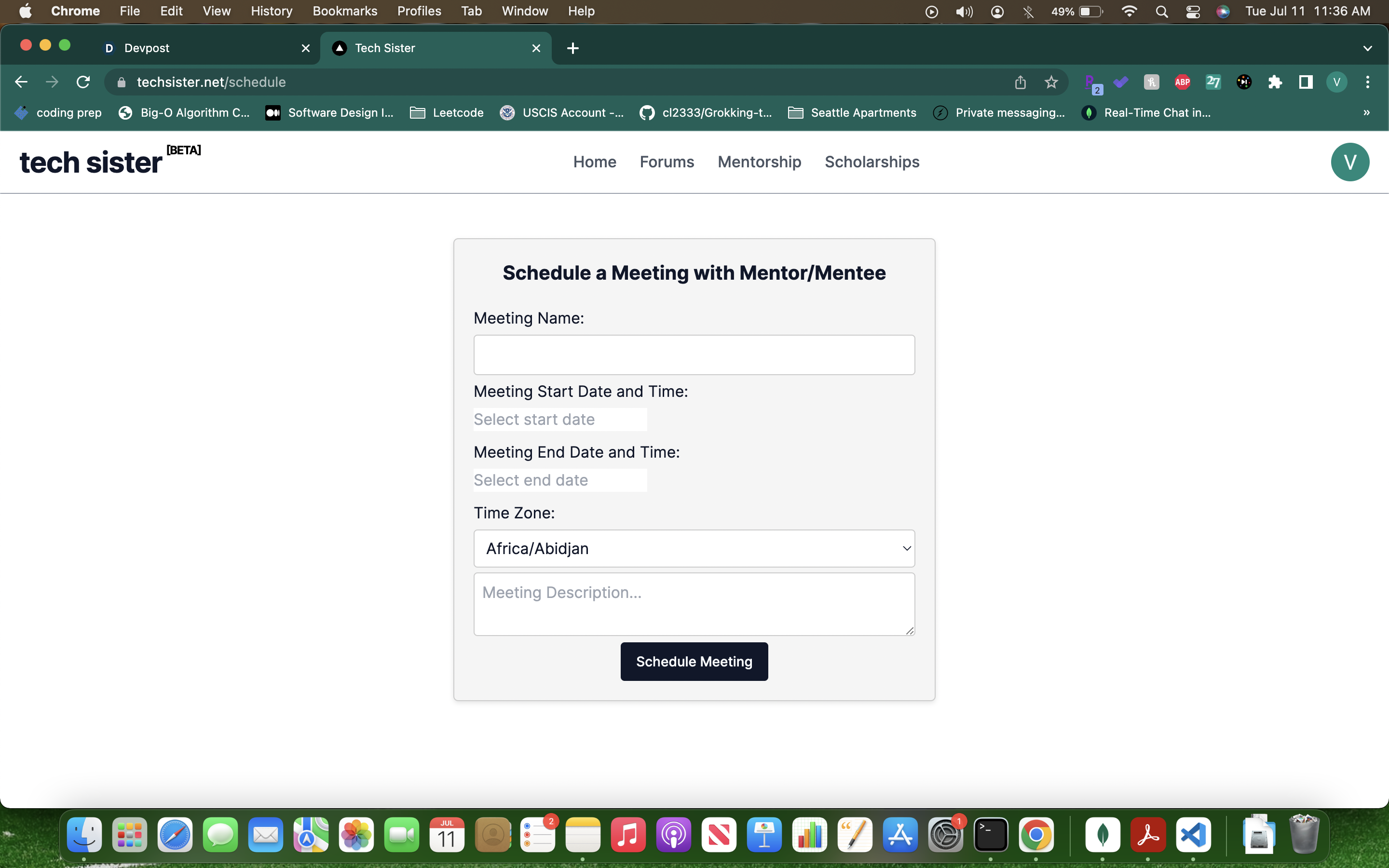Image resolution: width=1389 pixels, height=868 pixels.
Task: Open Chrome three-dot menu
Action: click(x=1367, y=82)
